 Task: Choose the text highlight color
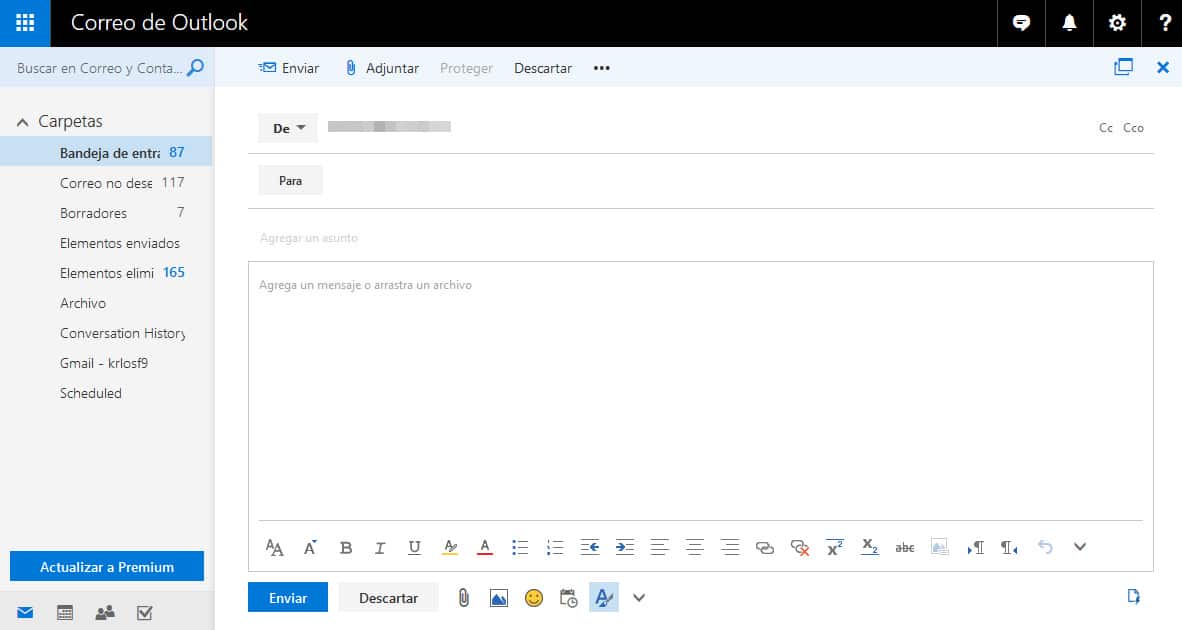pos(450,548)
